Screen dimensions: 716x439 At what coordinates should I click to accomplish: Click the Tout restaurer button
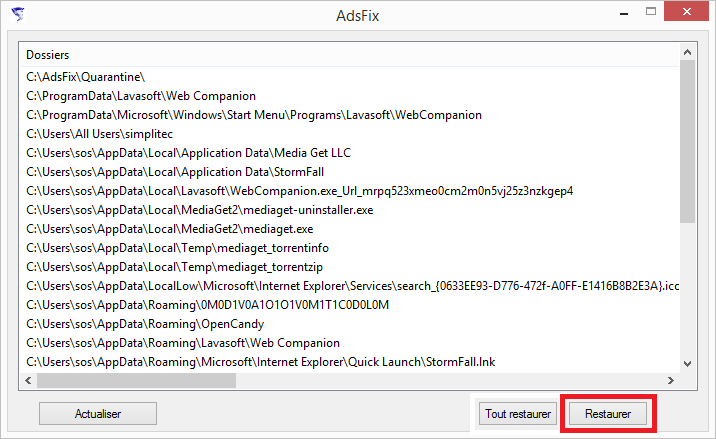coord(517,413)
